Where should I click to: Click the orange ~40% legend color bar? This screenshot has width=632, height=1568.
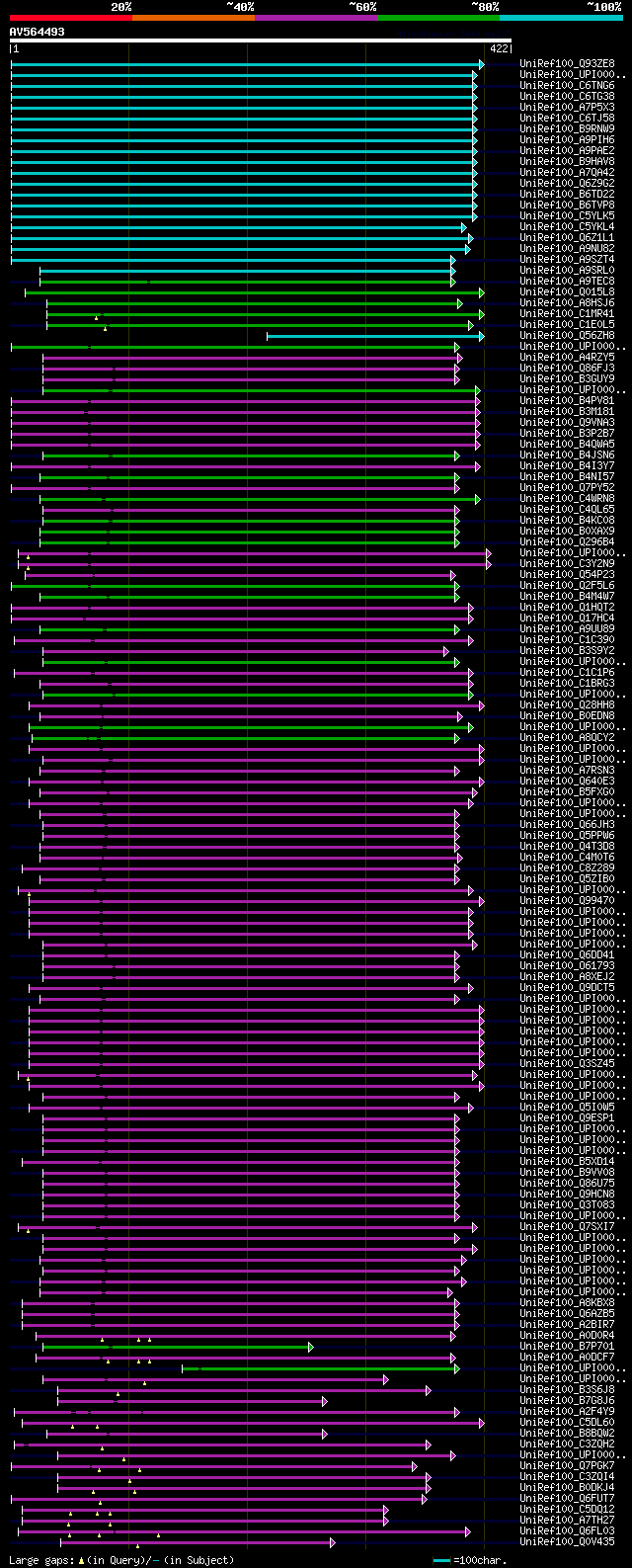coord(194,18)
